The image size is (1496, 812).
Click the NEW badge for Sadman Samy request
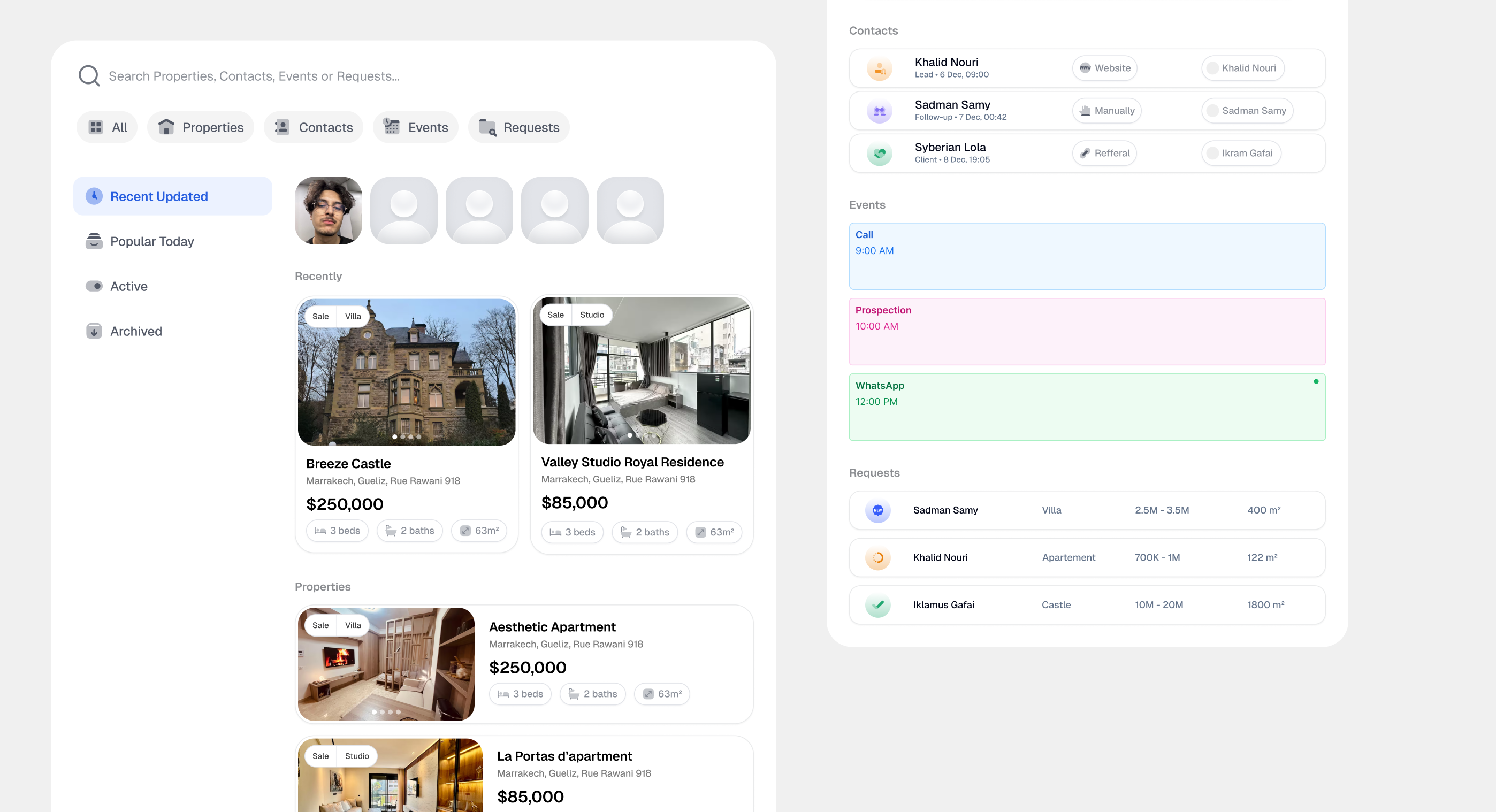(878, 510)
